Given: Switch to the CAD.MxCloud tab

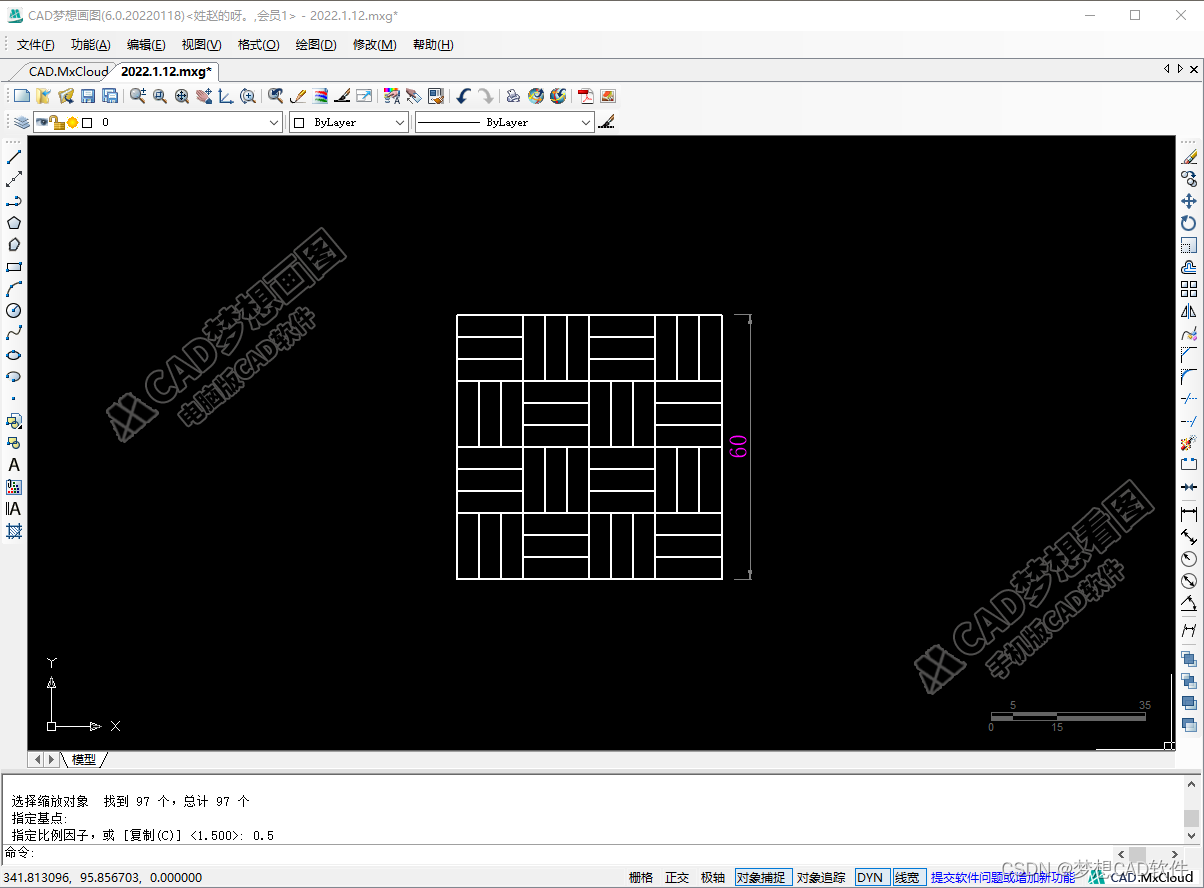Looking at the screenshot, I should pyautogui.click(x=68, y=71).
